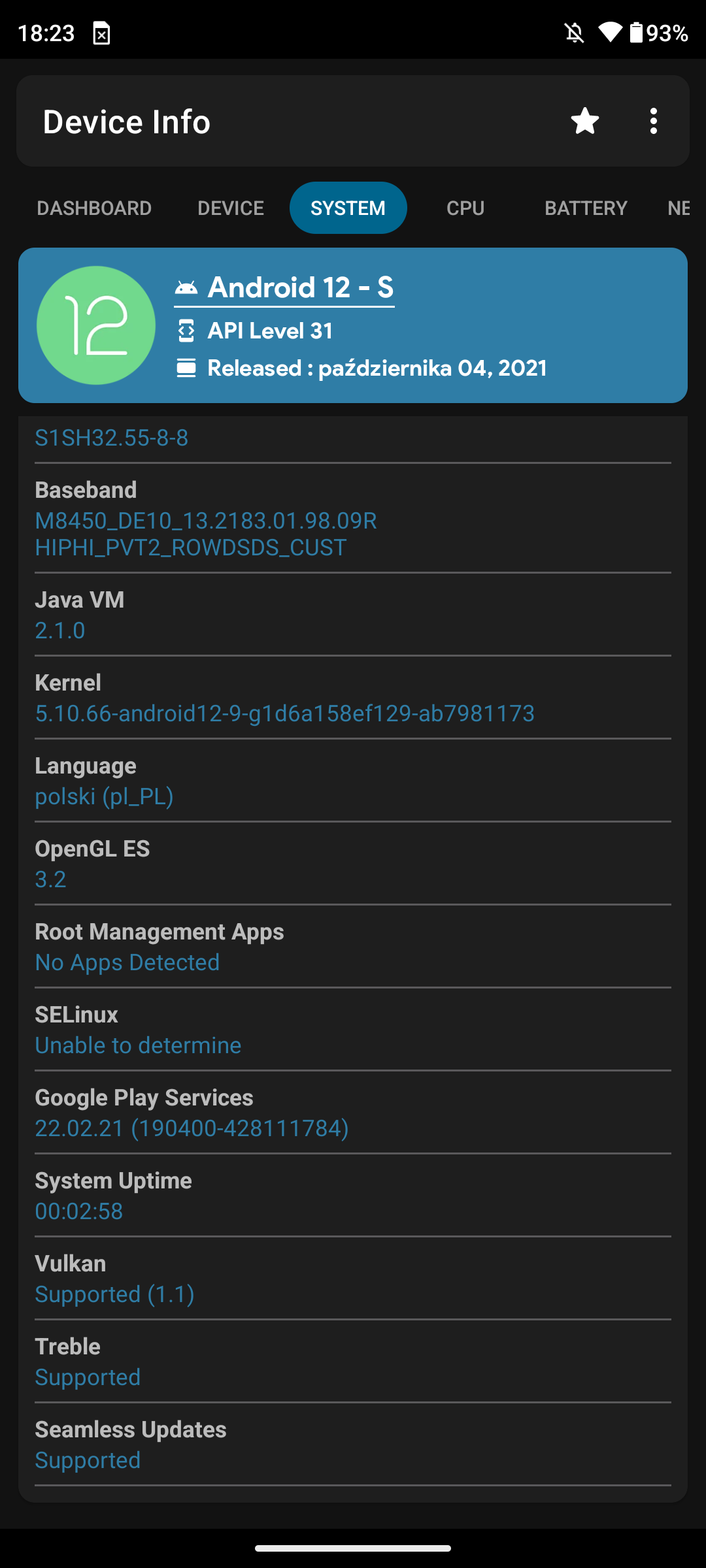The image size is (706, 1568).
Task: Tap the home gesture navigation bar
Action: (x=353, y=1548)
